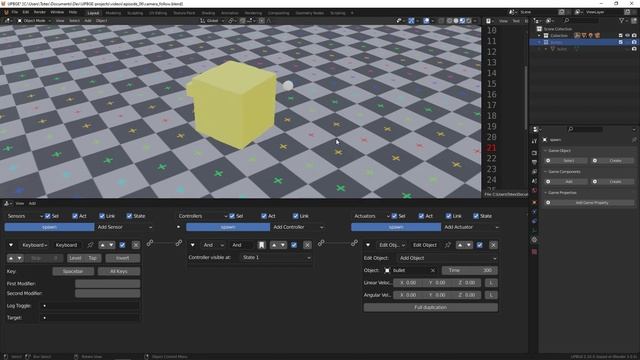Open the Keyboard sensor type dropdown

34,245
